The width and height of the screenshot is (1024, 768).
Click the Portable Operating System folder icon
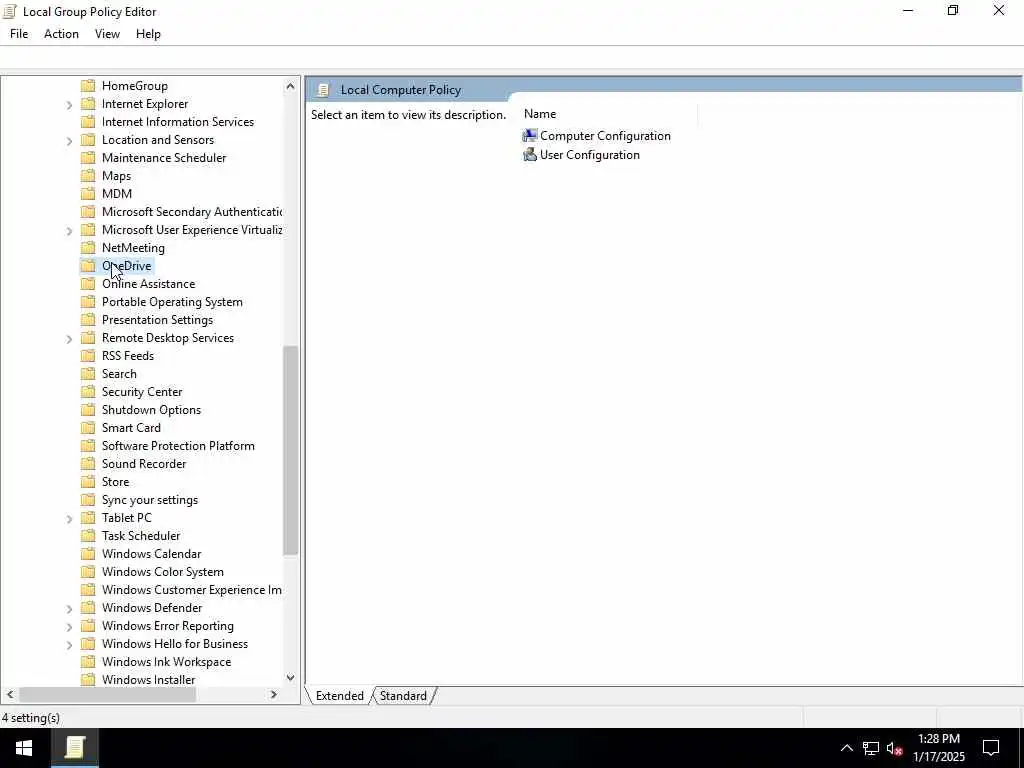(x=88, y=302)
